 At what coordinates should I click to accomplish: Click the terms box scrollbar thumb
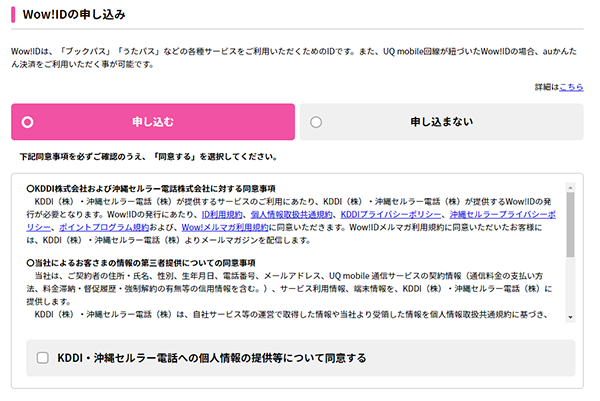pyautogui.click(x=570, y=225)
